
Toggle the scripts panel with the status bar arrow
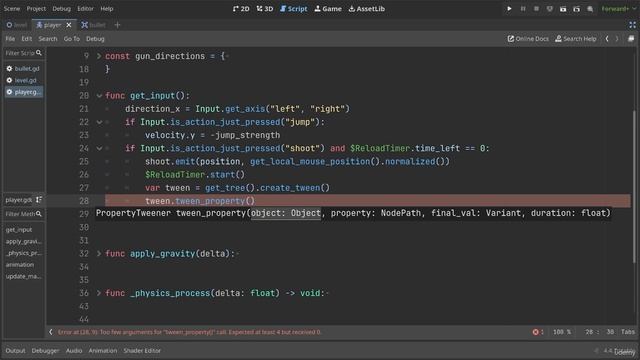tap(51, 332)
